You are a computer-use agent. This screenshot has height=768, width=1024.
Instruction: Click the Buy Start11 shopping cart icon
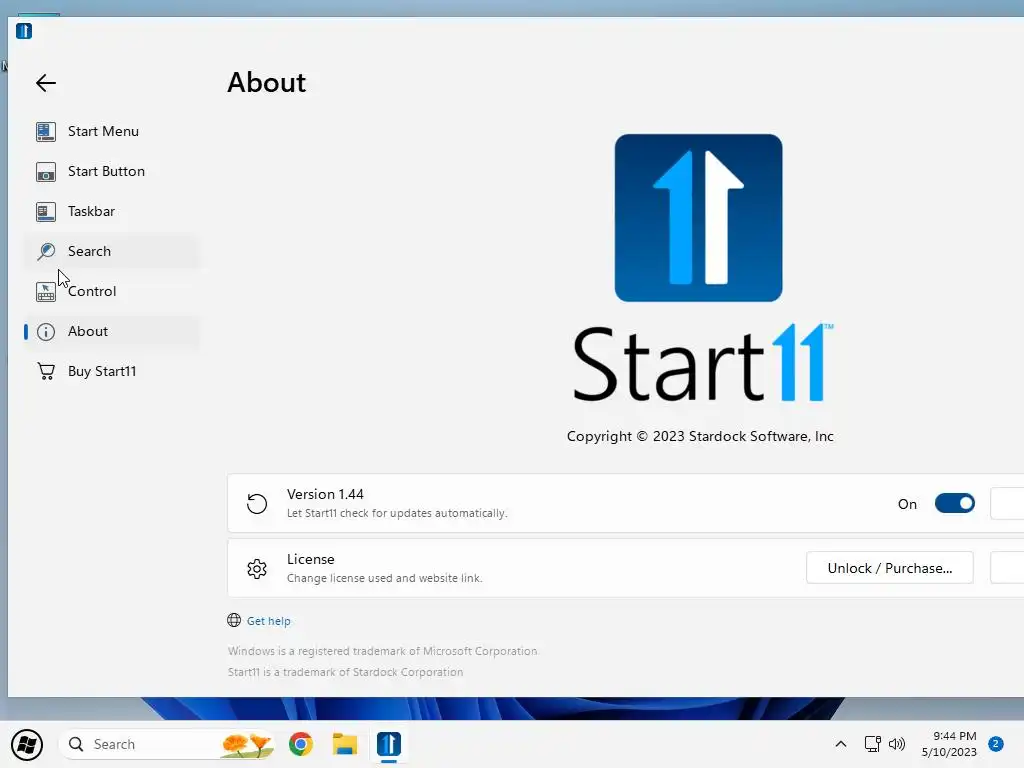[46, 372]
